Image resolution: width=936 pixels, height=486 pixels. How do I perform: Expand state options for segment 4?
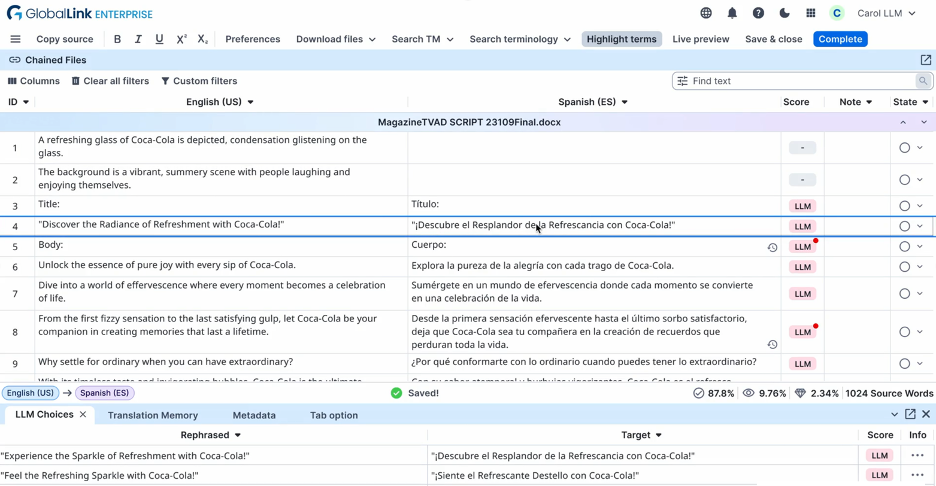(x=920, y=226)
